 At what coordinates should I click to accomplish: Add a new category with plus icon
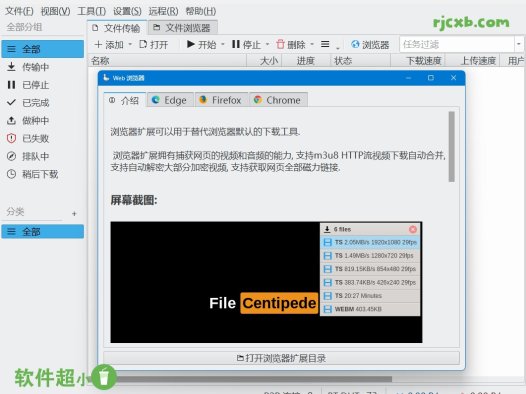74,214
